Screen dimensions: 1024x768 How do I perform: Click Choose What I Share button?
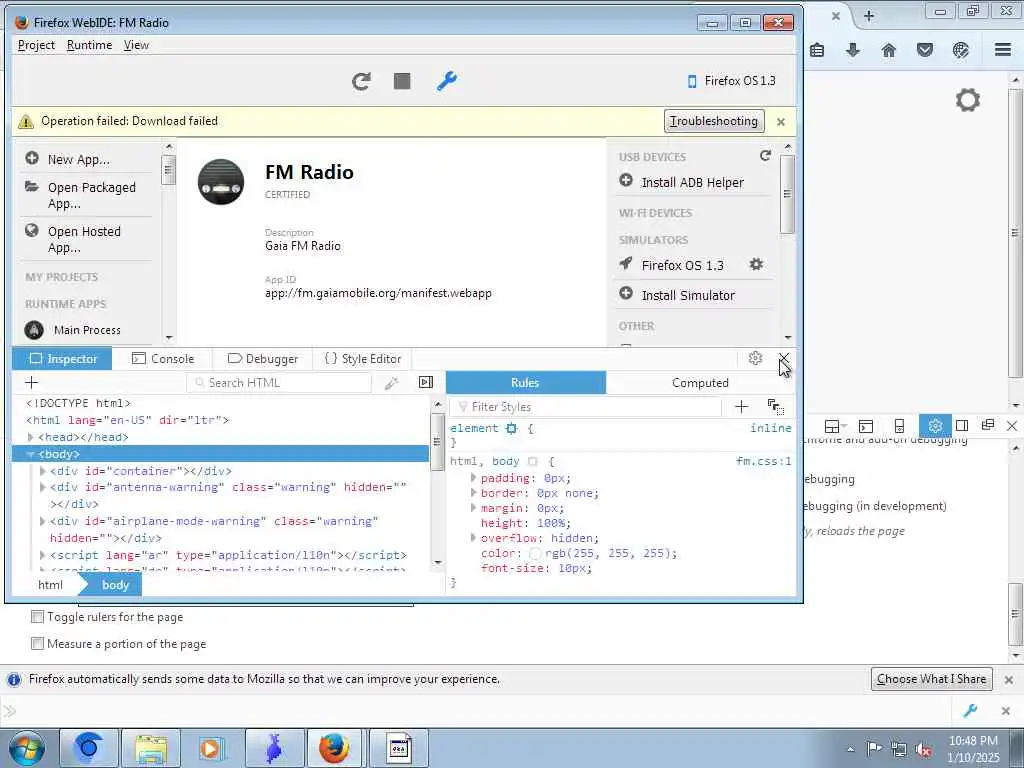(x=931, y=679)
